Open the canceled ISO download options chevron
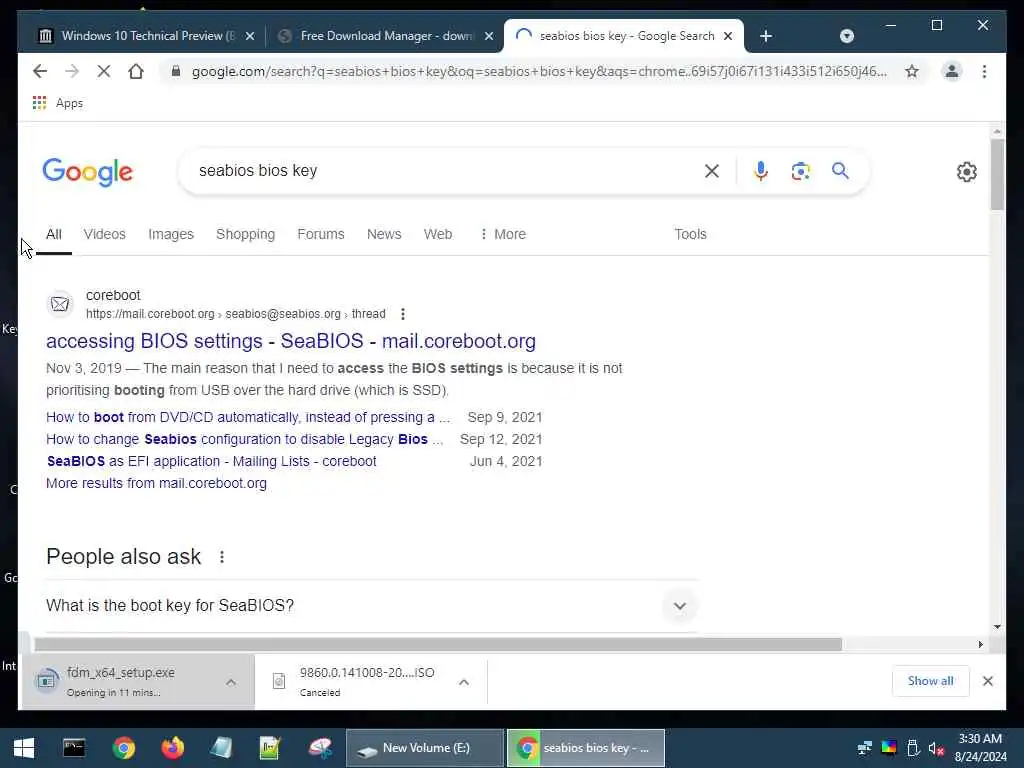1024x768 pixels. click(464, 682)
